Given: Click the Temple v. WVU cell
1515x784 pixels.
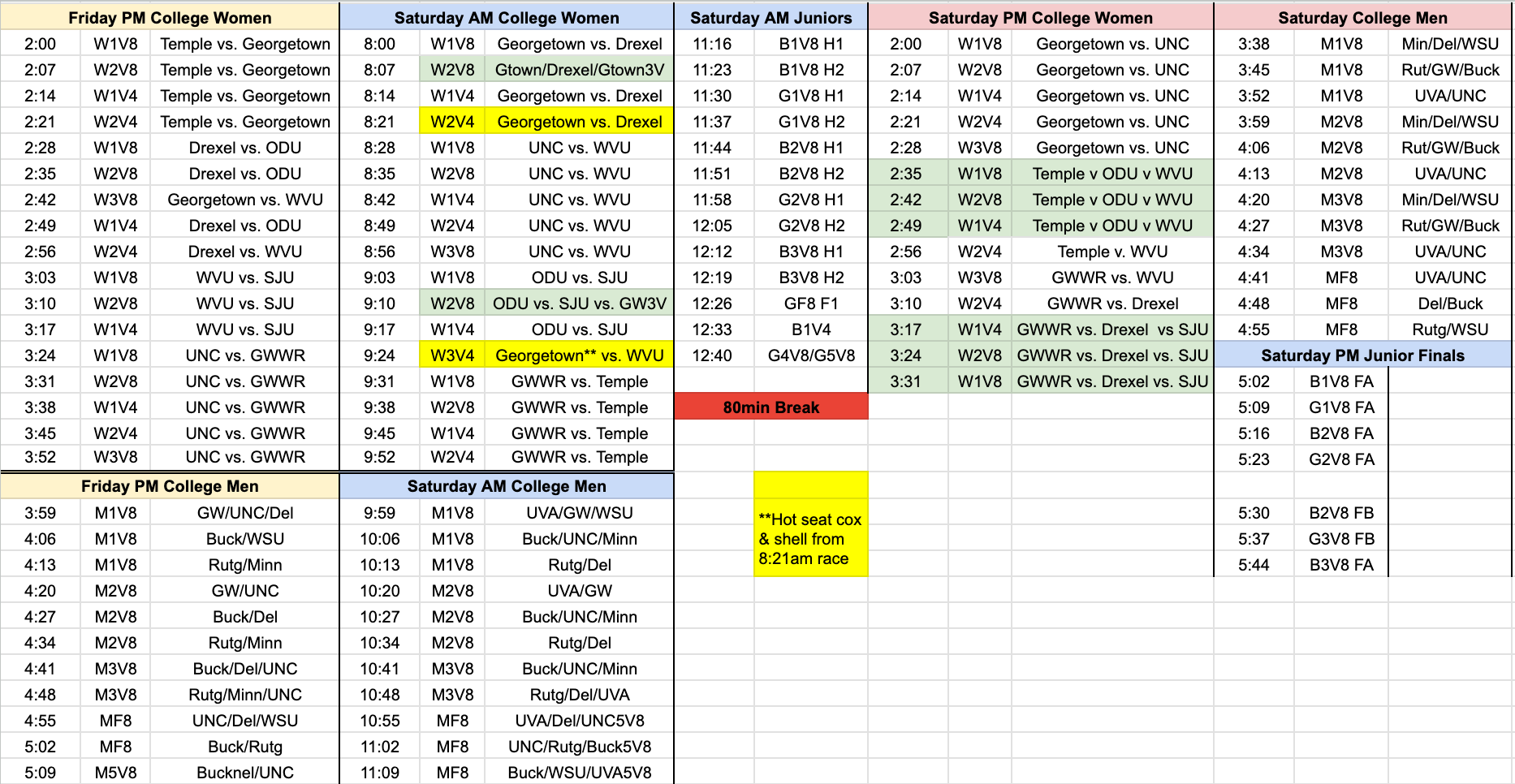Looking at the screenshot, I should tap(1112, 252).
